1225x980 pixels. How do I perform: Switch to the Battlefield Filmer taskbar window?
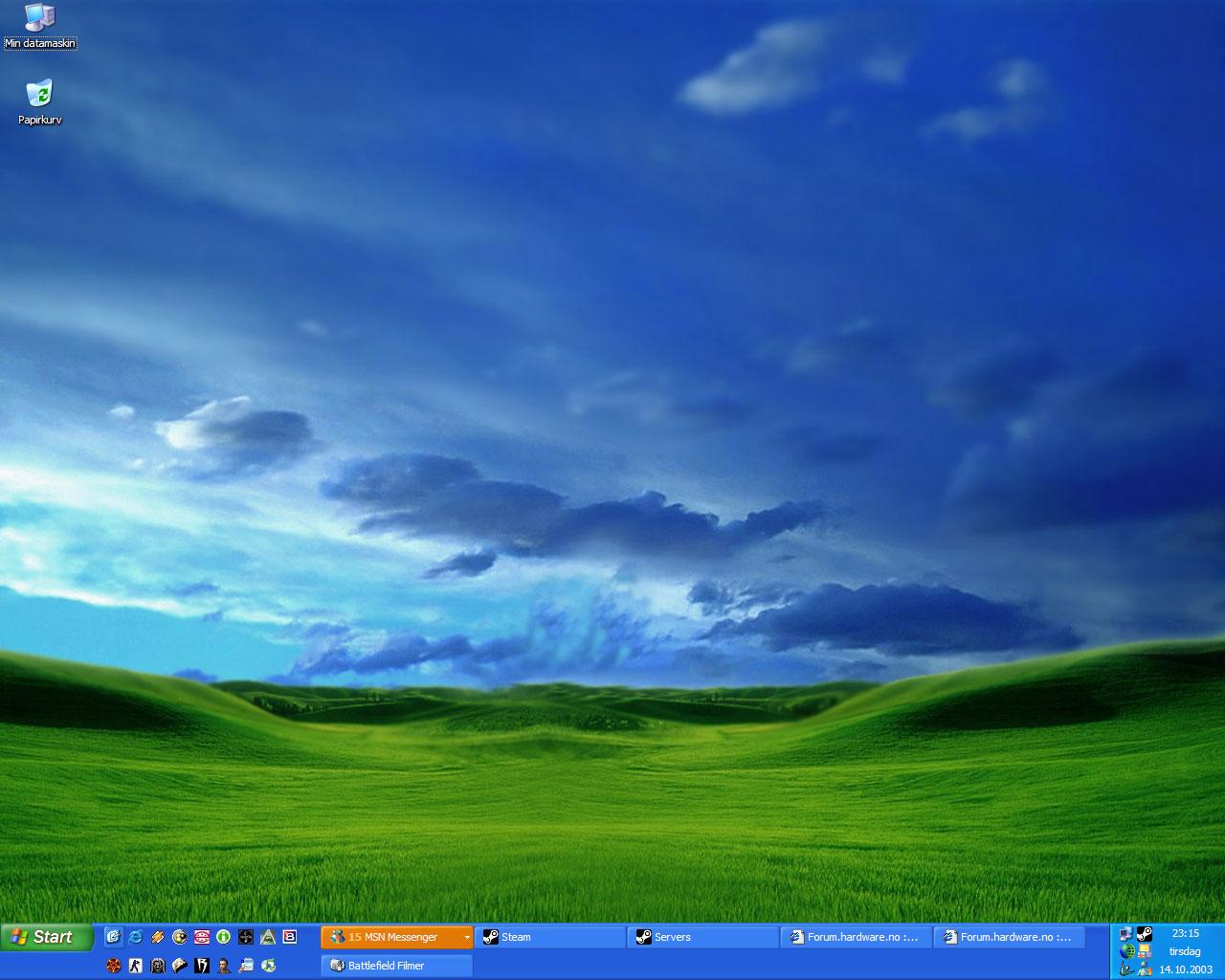[x=397, y=966]
